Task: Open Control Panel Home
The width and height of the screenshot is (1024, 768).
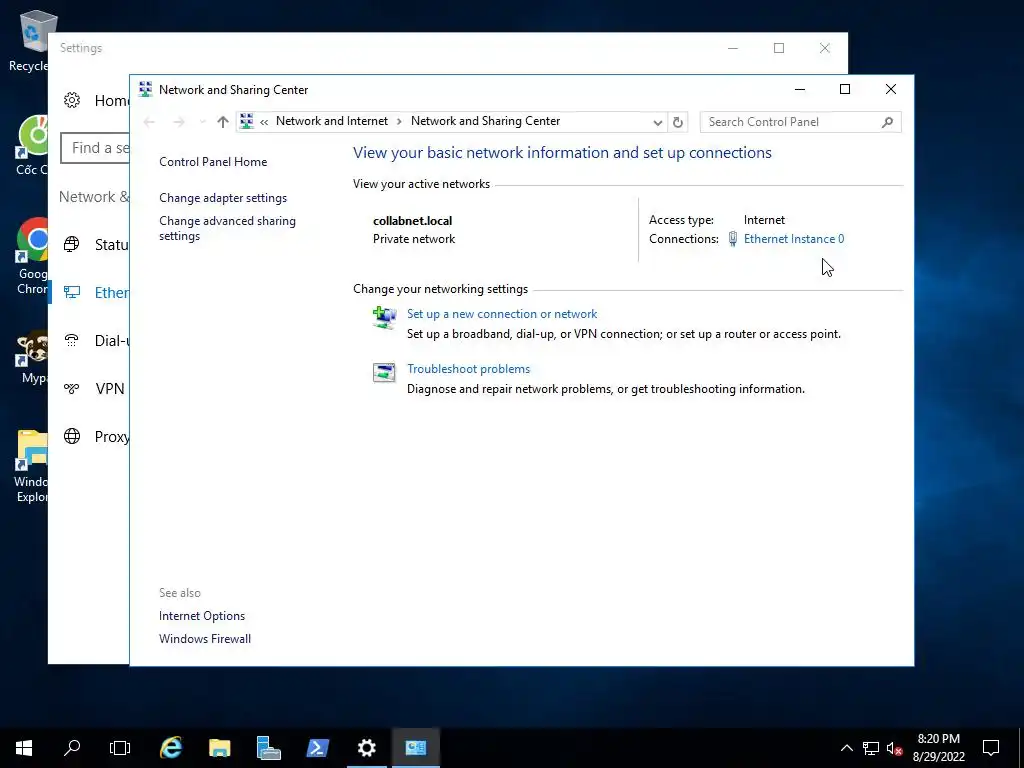Action: click(x=213, y=162)
